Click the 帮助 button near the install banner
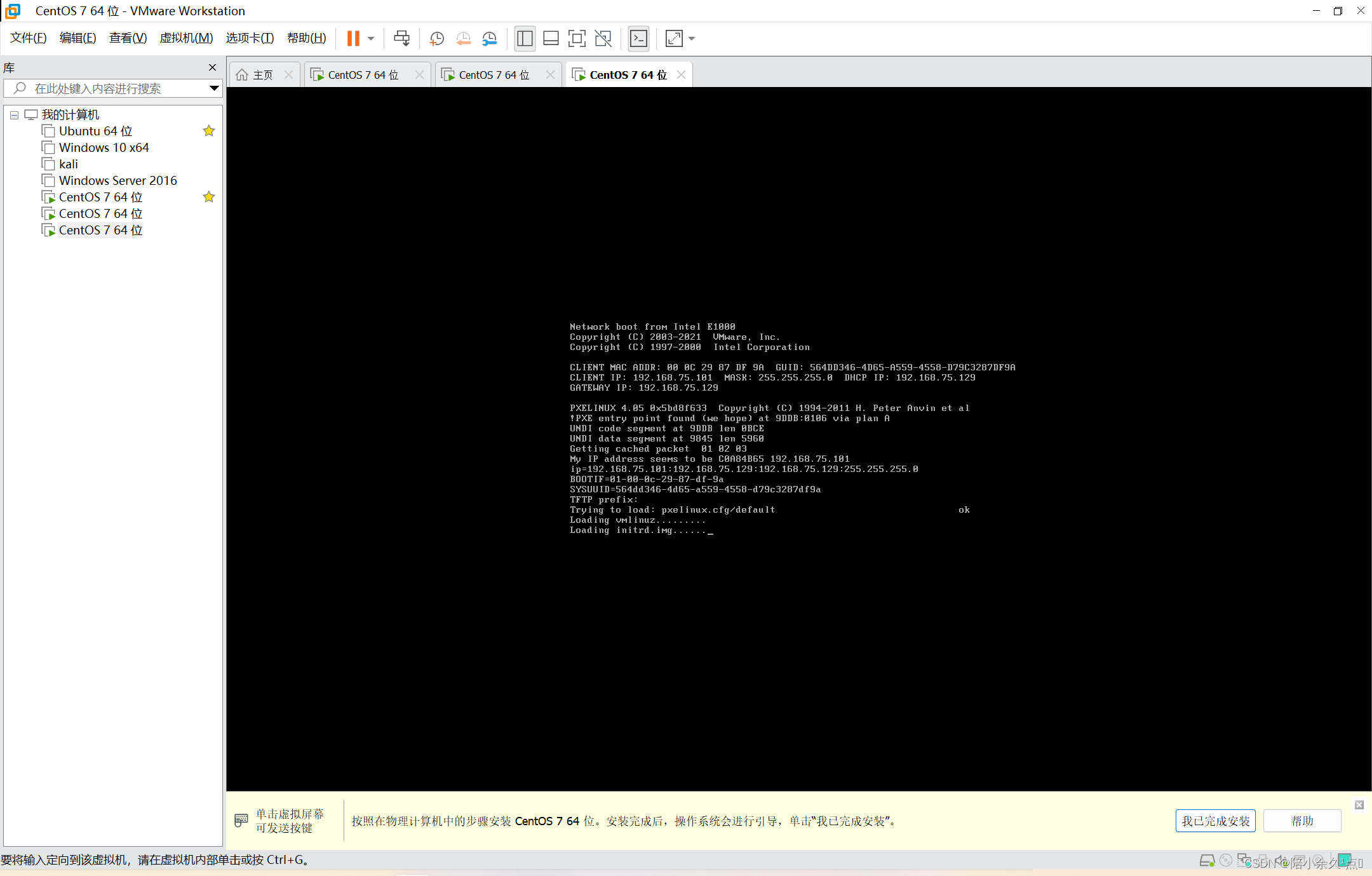Viewport: 1372px width, 876px height. point(1301,821)
